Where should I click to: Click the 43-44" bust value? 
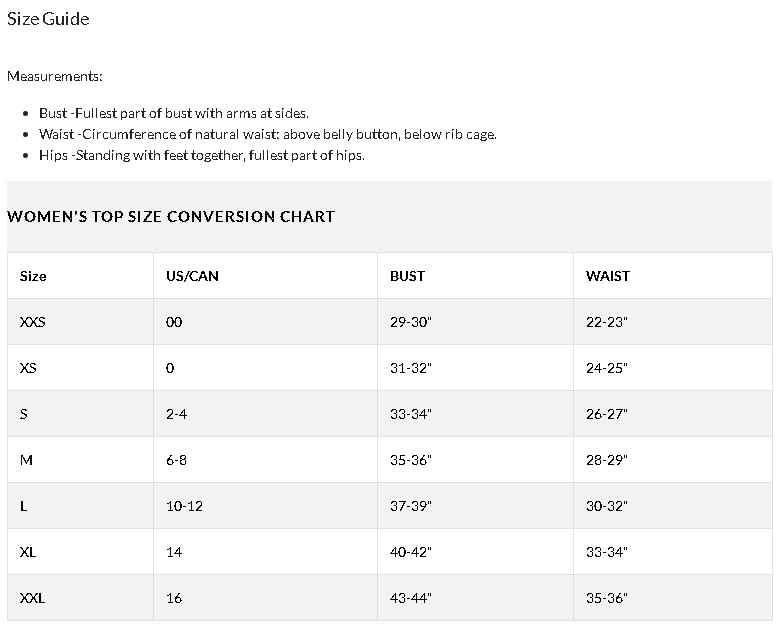(x=410, y=598)
